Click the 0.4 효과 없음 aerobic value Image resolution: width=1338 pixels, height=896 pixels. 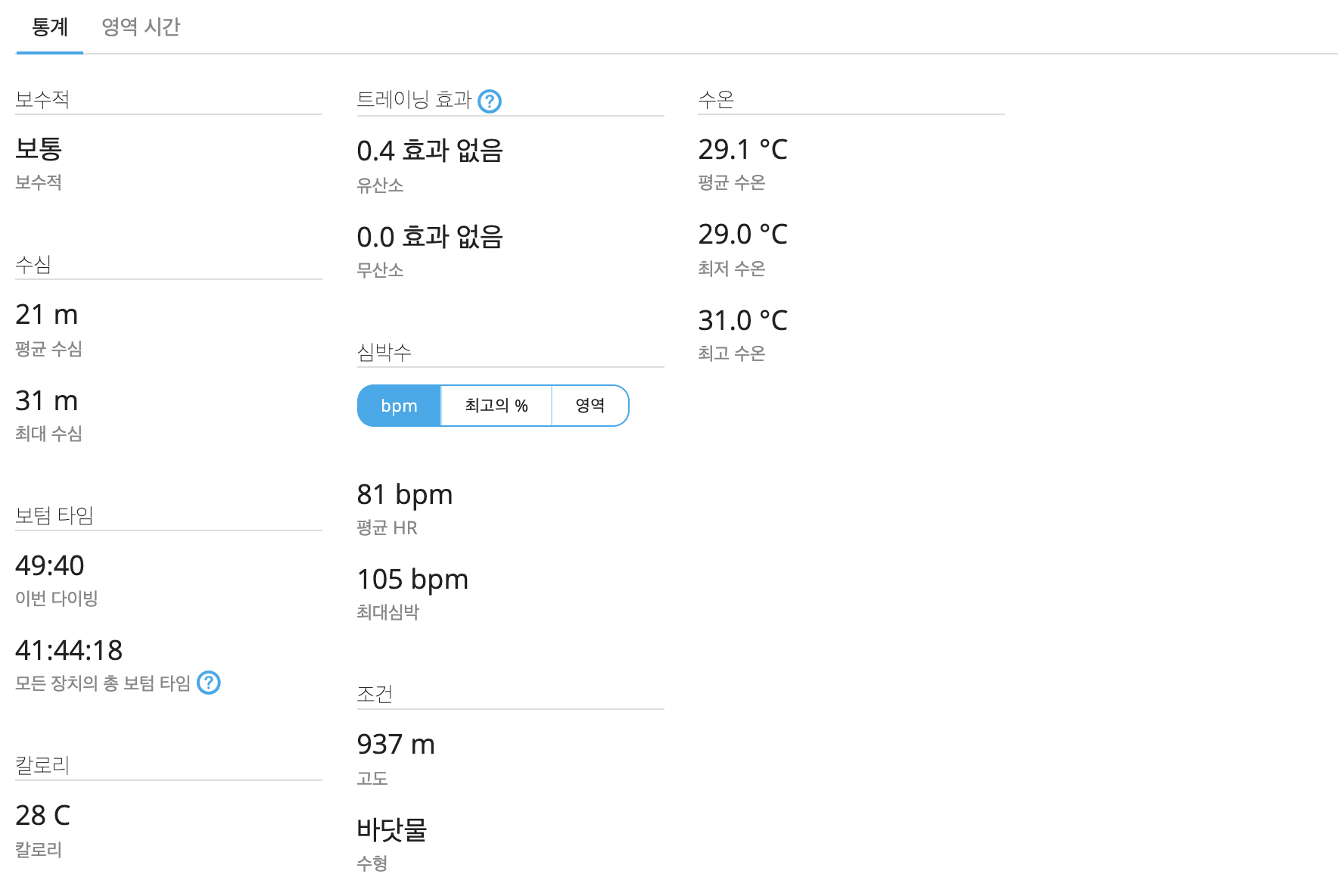tap(430, 150)
